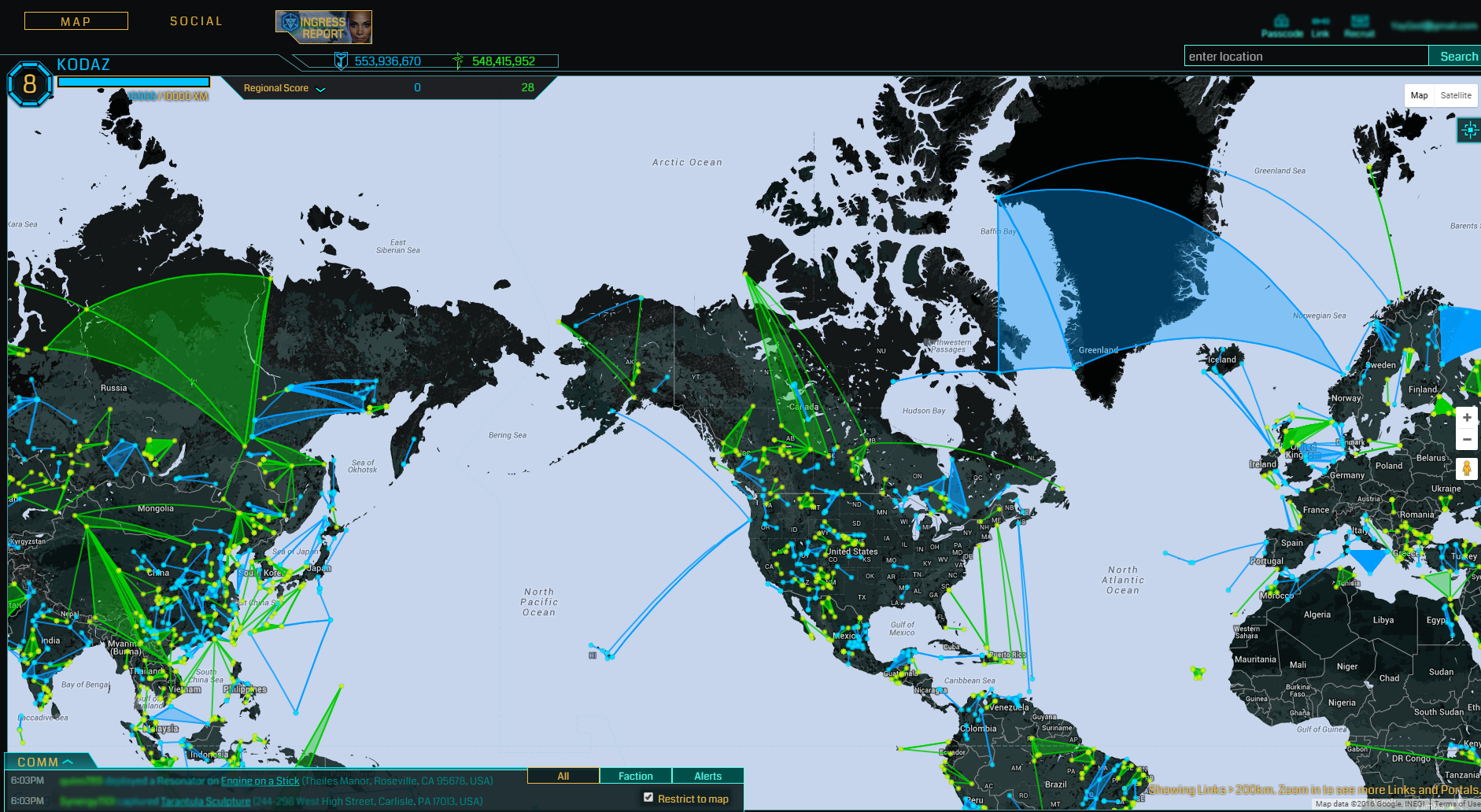
Task: Select the Alerts comm tab
Action: click(x=707, y=776)
